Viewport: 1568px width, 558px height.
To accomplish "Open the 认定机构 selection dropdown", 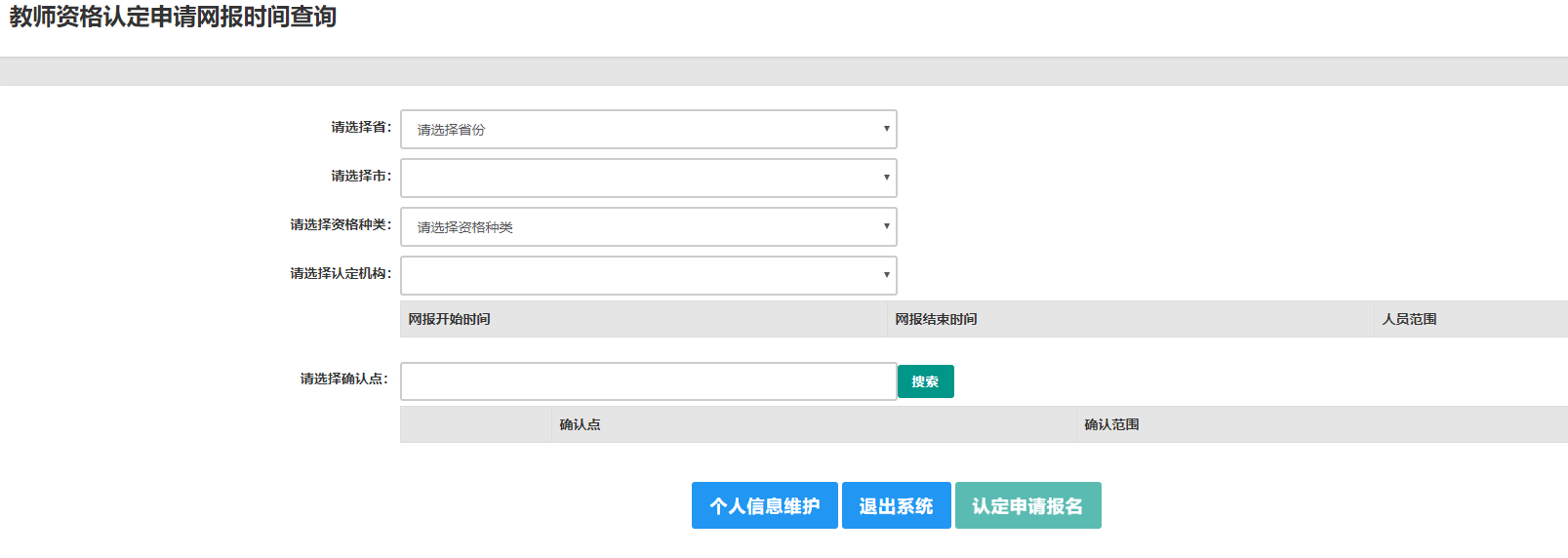I will click(648, 275).
